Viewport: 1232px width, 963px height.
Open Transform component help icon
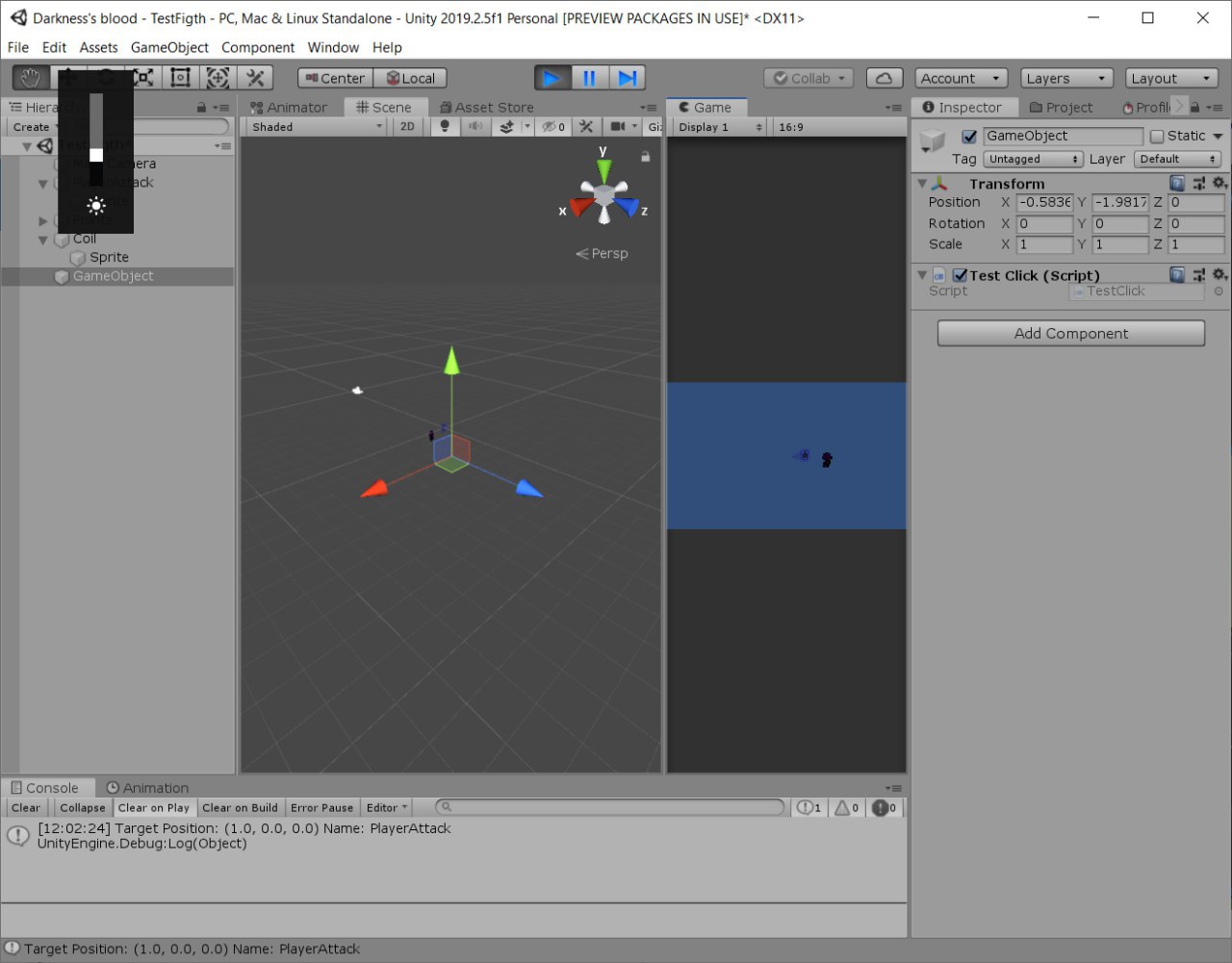(1177, 183)
